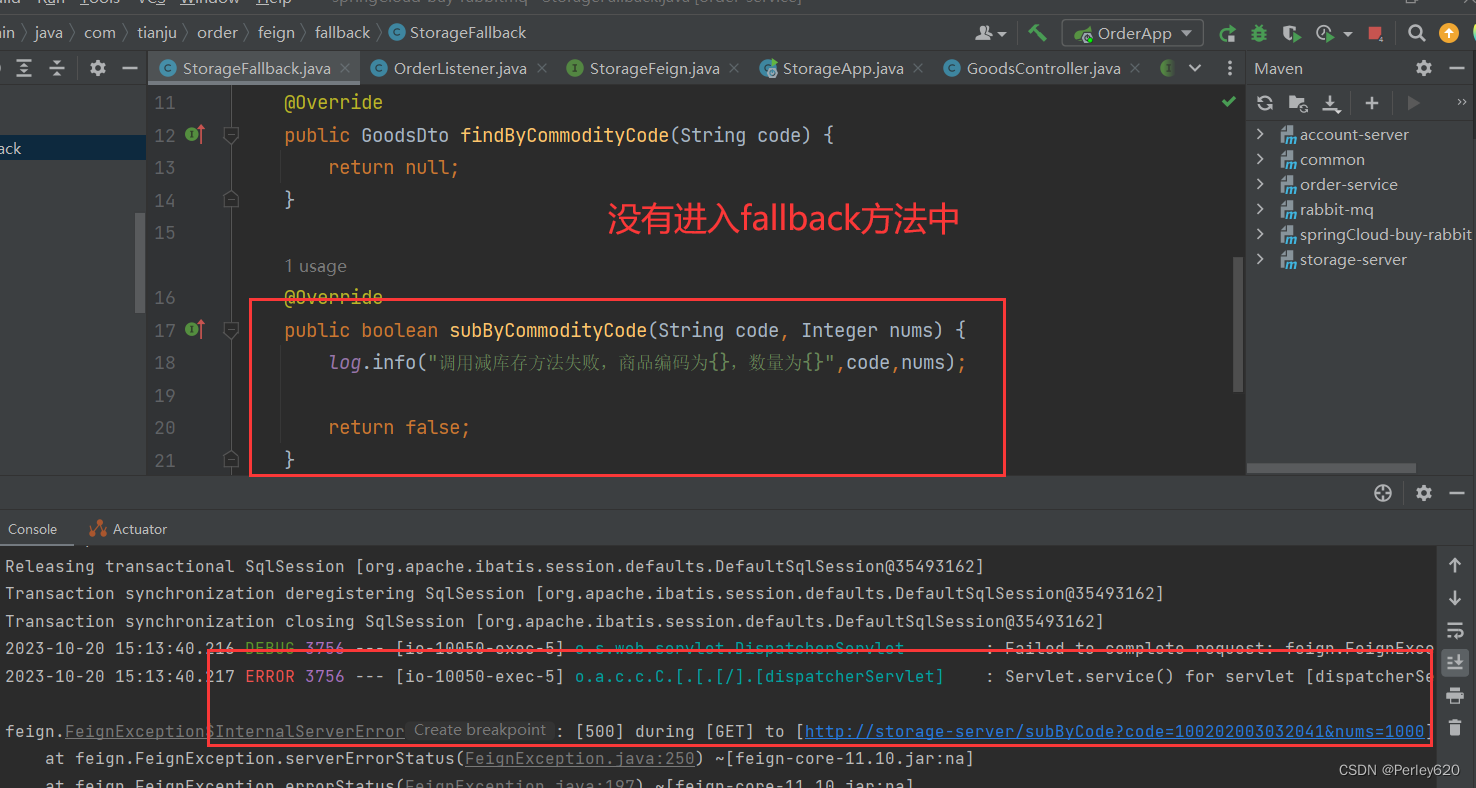Collapse code fold marker at line 12
This screenshot has height=788, width=1476.
tap(231, 135)
